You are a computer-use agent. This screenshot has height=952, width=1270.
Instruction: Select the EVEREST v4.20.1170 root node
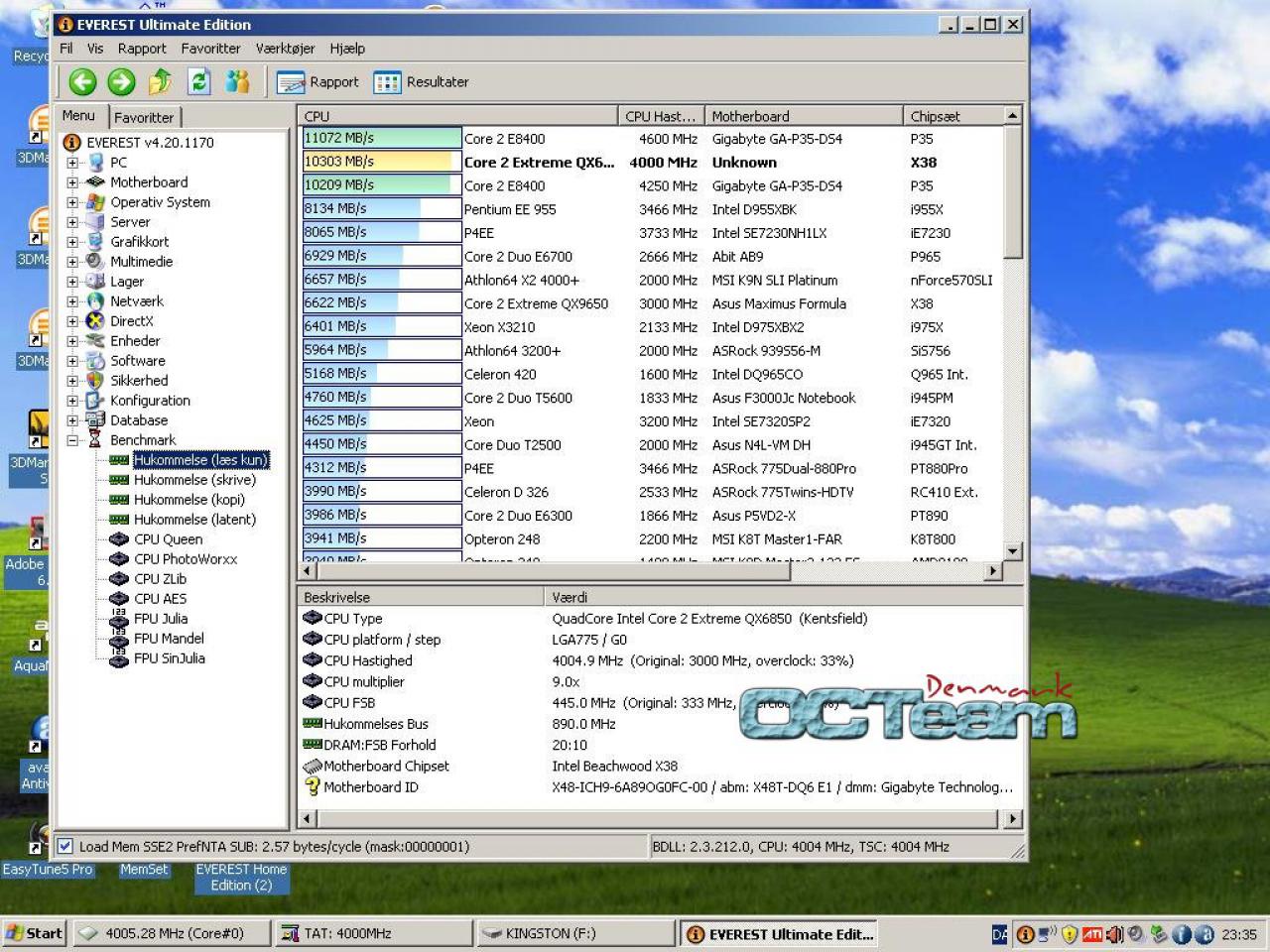coord(150,143)
